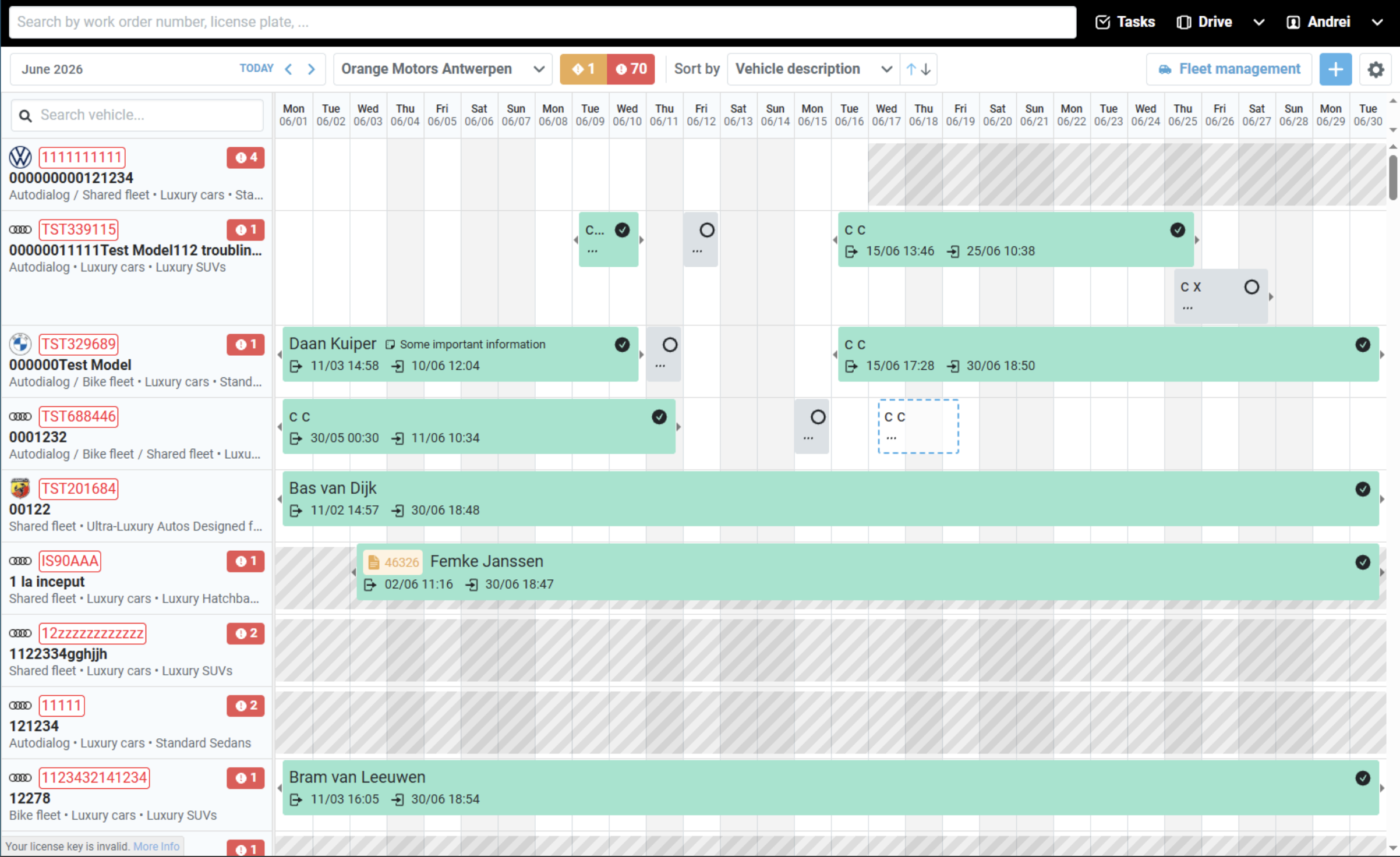Toggle check status on Bas van Dijk reservation
Image resolution: width=1400 pixels, height=857 pixels.
coord(1363,489)
